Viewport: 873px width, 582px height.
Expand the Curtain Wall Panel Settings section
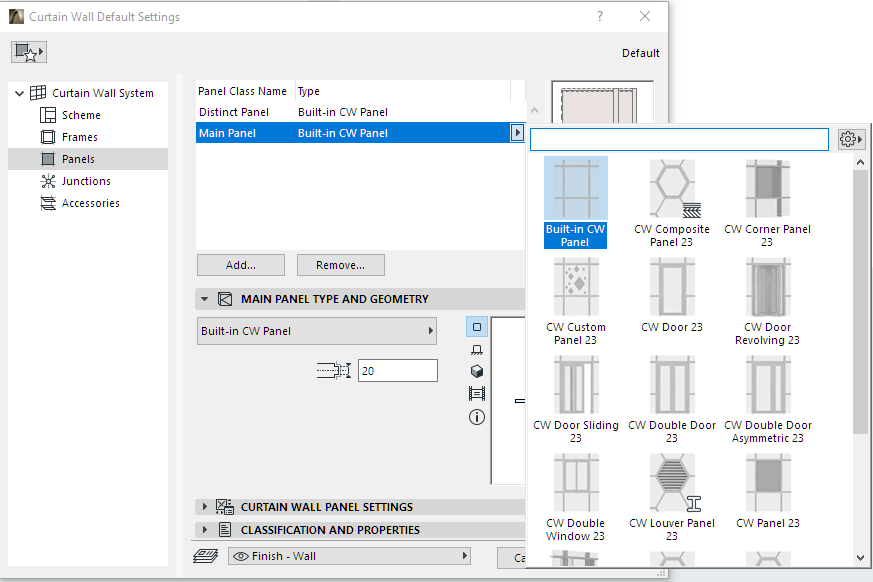pos(205,507)
